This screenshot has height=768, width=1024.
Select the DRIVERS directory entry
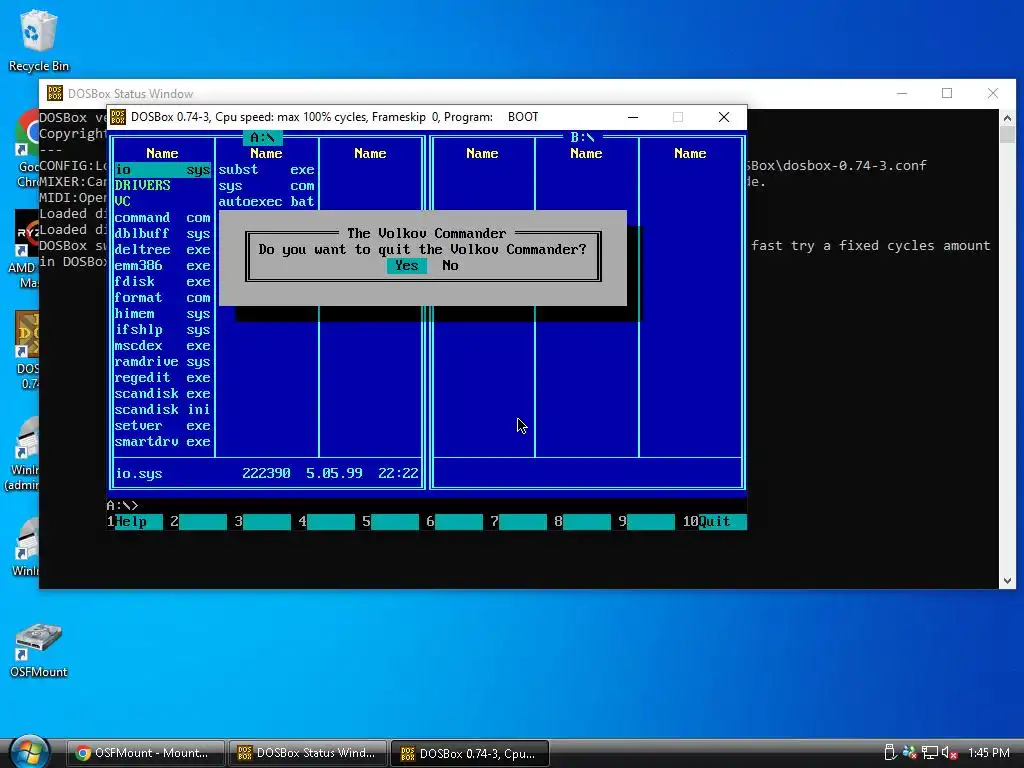142,185
